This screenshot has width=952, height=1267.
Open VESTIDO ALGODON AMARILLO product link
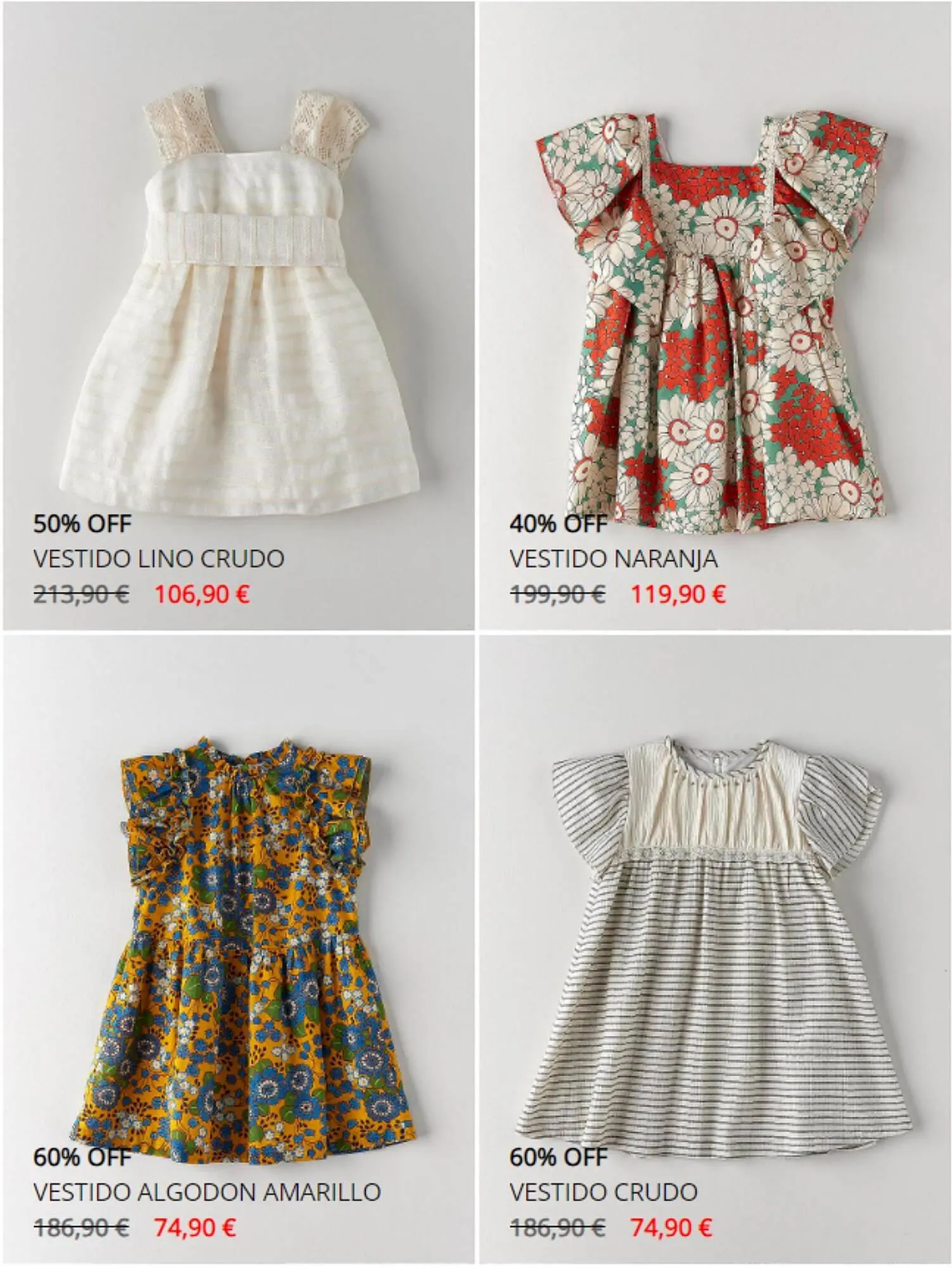[x=207, y=1192]
